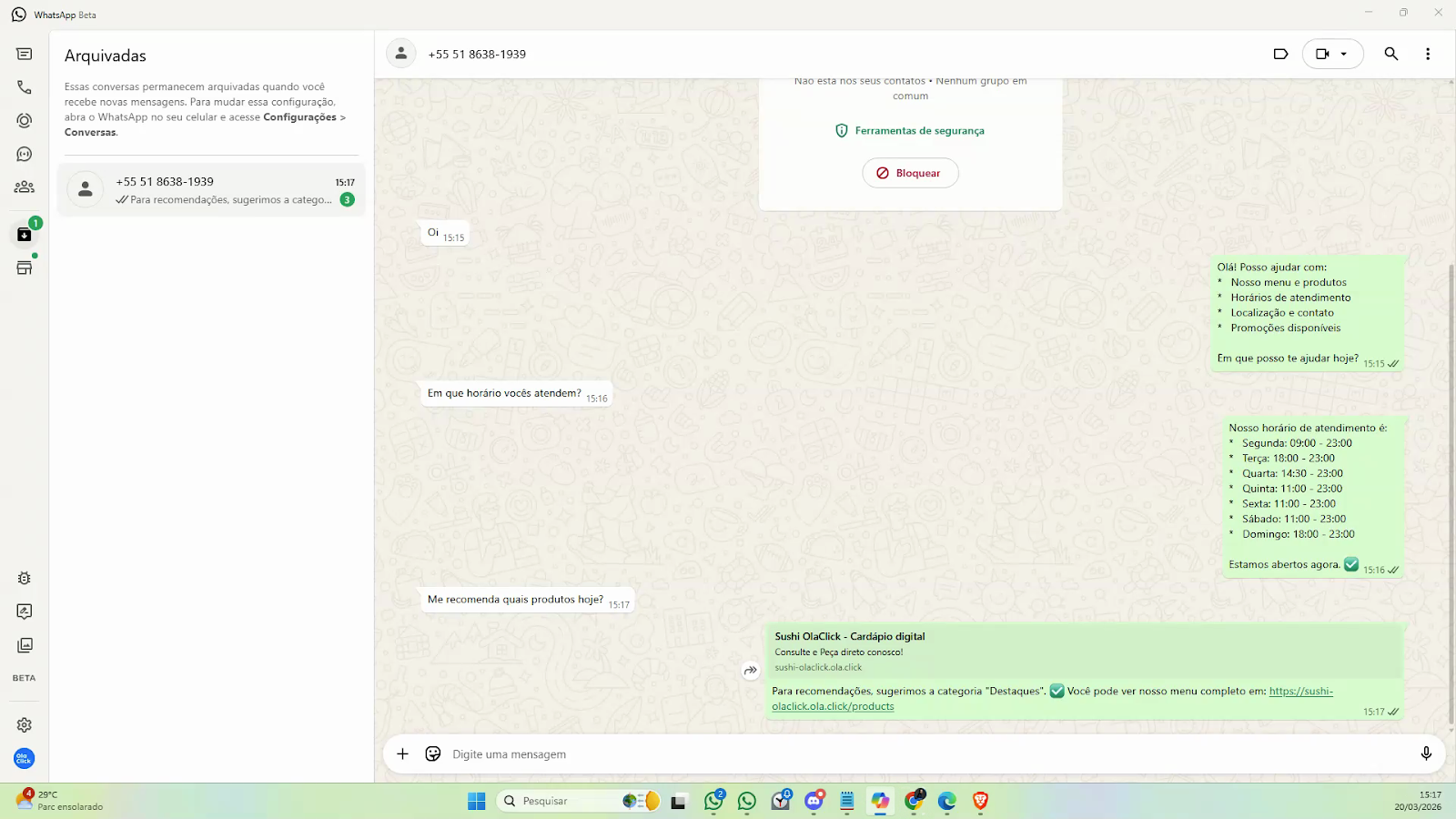Open the attachment plus menu
Screen dimensions: 1456x819
click(x=402, y=753)
